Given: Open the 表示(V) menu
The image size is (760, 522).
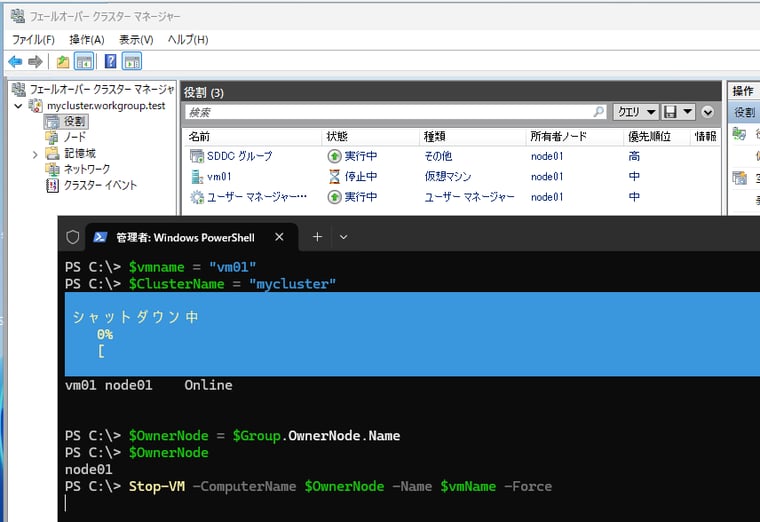Looking at the screenshot, I should (136, 40).
